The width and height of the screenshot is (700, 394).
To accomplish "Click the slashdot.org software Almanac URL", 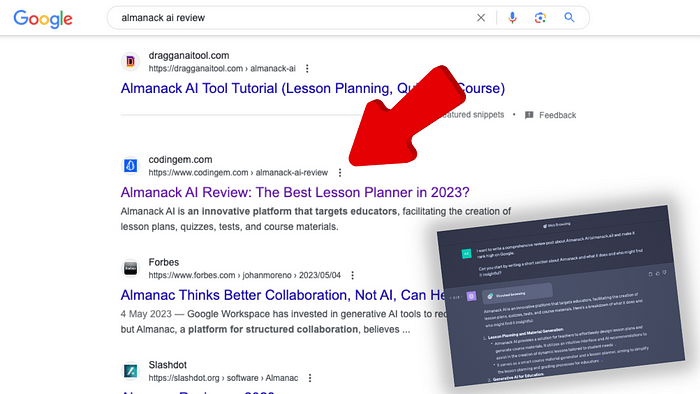I will click(x=223, y=378).
